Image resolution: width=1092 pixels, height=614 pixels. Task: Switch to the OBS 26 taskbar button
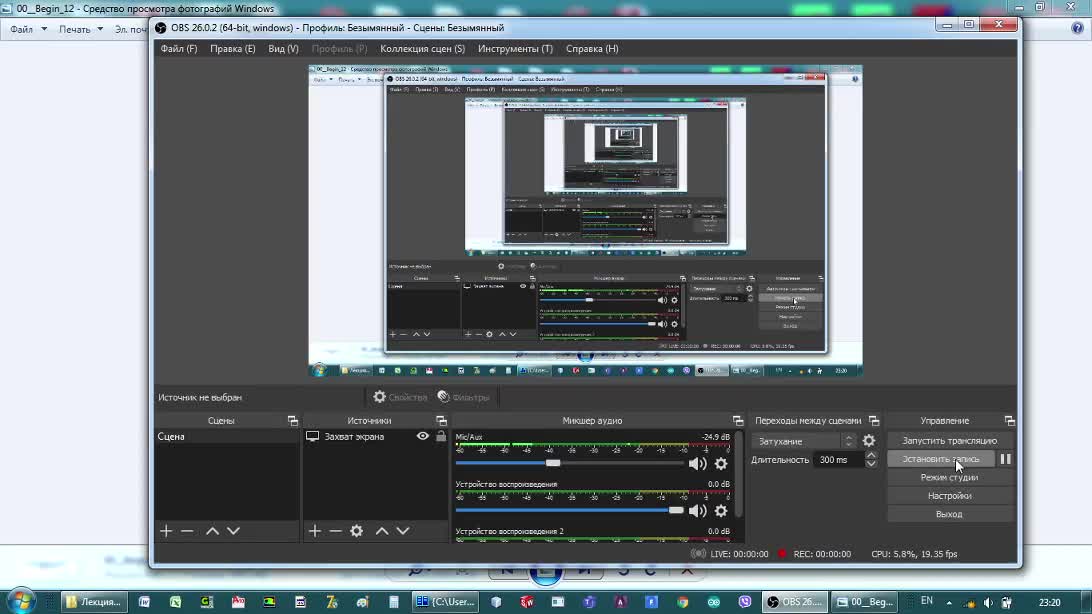pos(794,601)
